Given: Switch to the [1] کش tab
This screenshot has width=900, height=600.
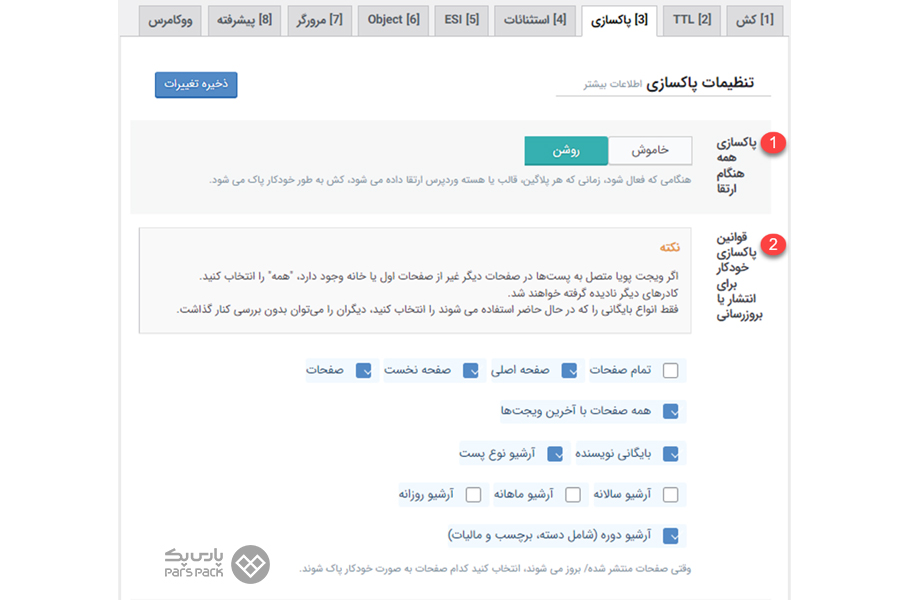Looking at the screenshot, I should (x=754, y=21).
